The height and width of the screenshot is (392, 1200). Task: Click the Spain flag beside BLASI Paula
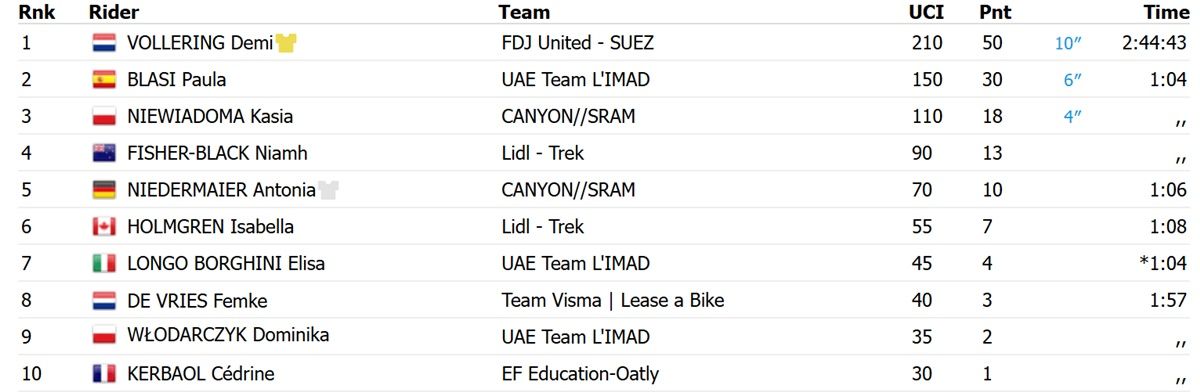pos(104,80)
